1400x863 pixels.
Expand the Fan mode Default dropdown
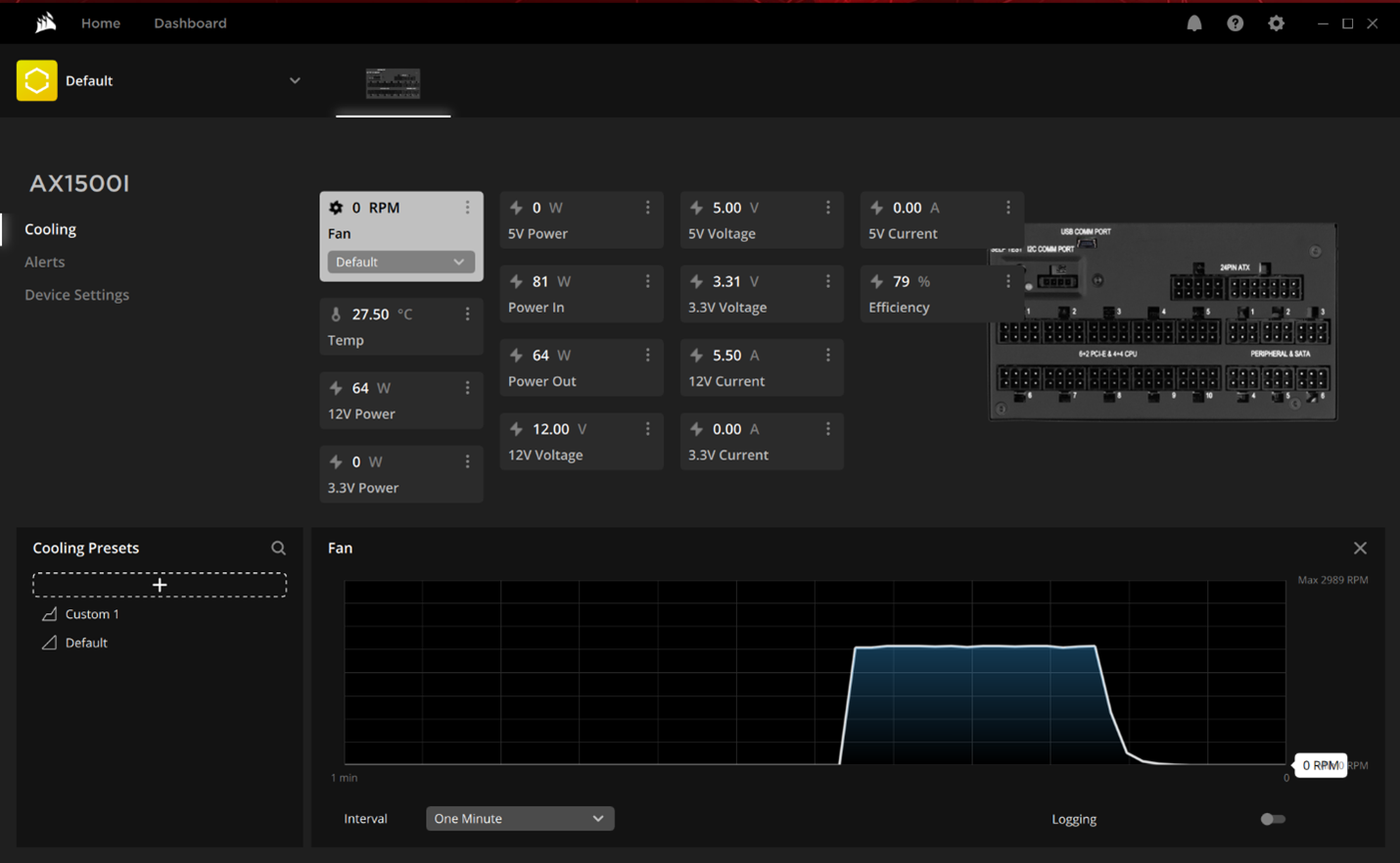tap(400, 262)
